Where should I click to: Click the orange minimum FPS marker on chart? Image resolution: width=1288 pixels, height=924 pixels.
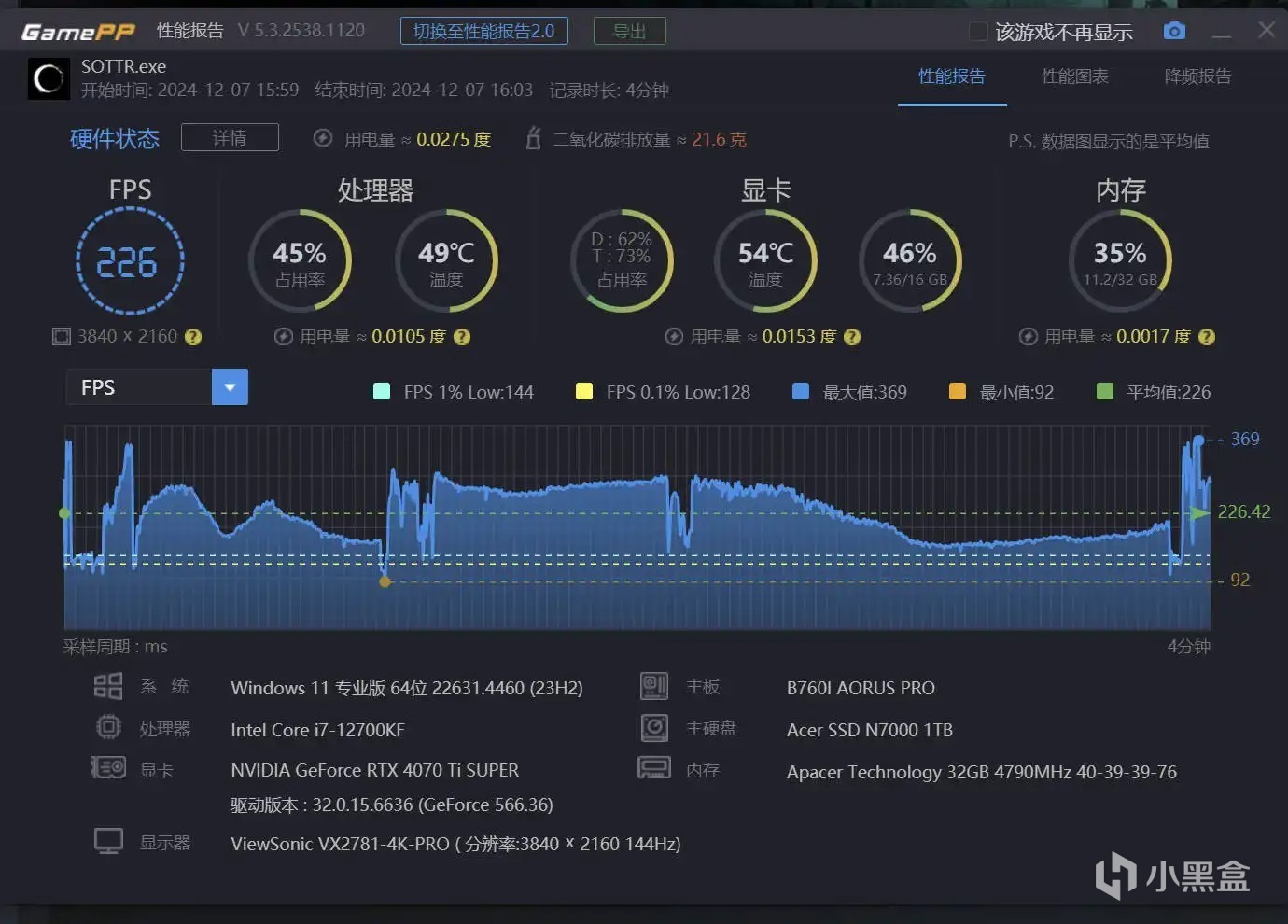point(385,581)
